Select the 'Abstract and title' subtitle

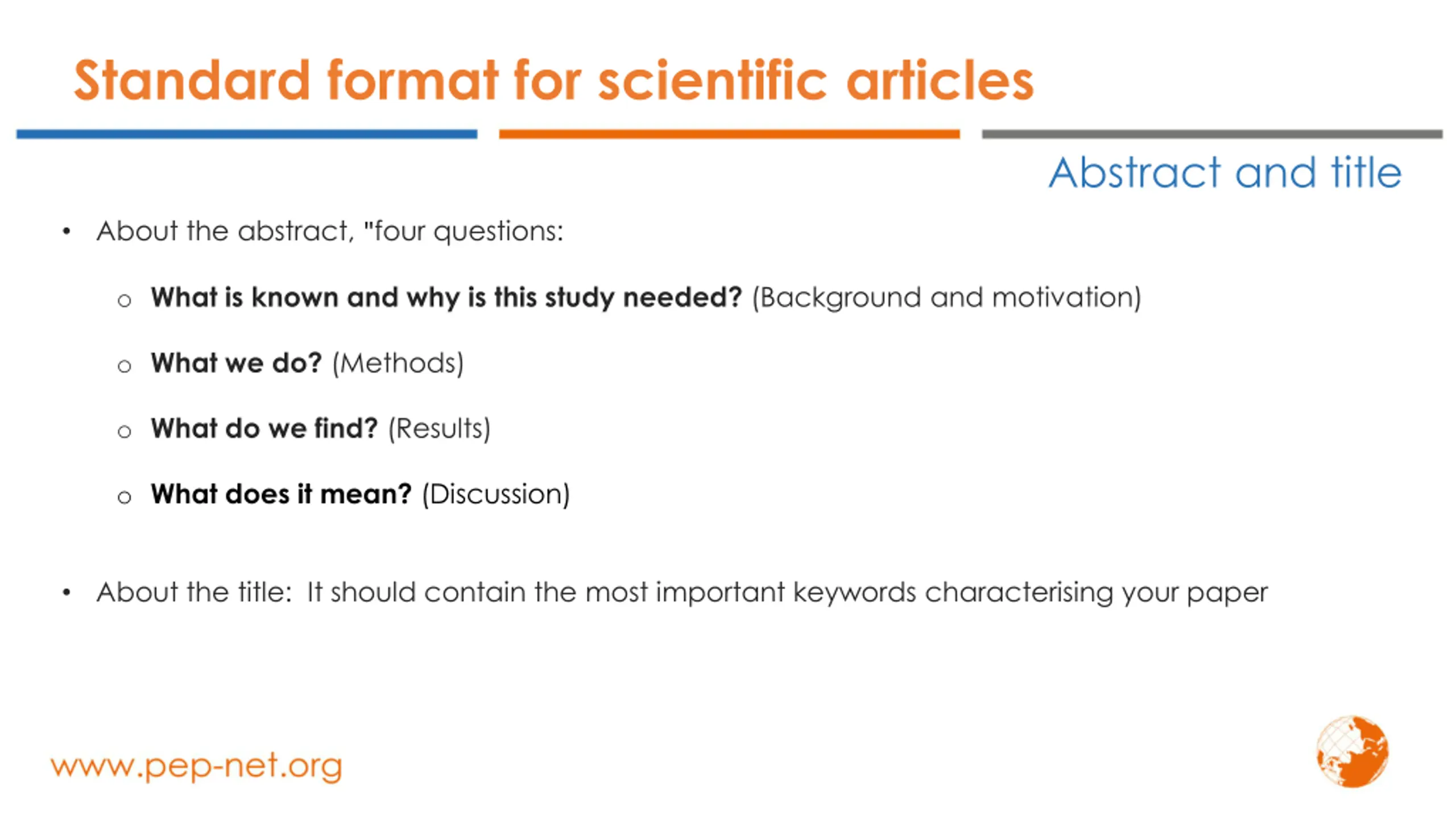(x=1225, y=172)
